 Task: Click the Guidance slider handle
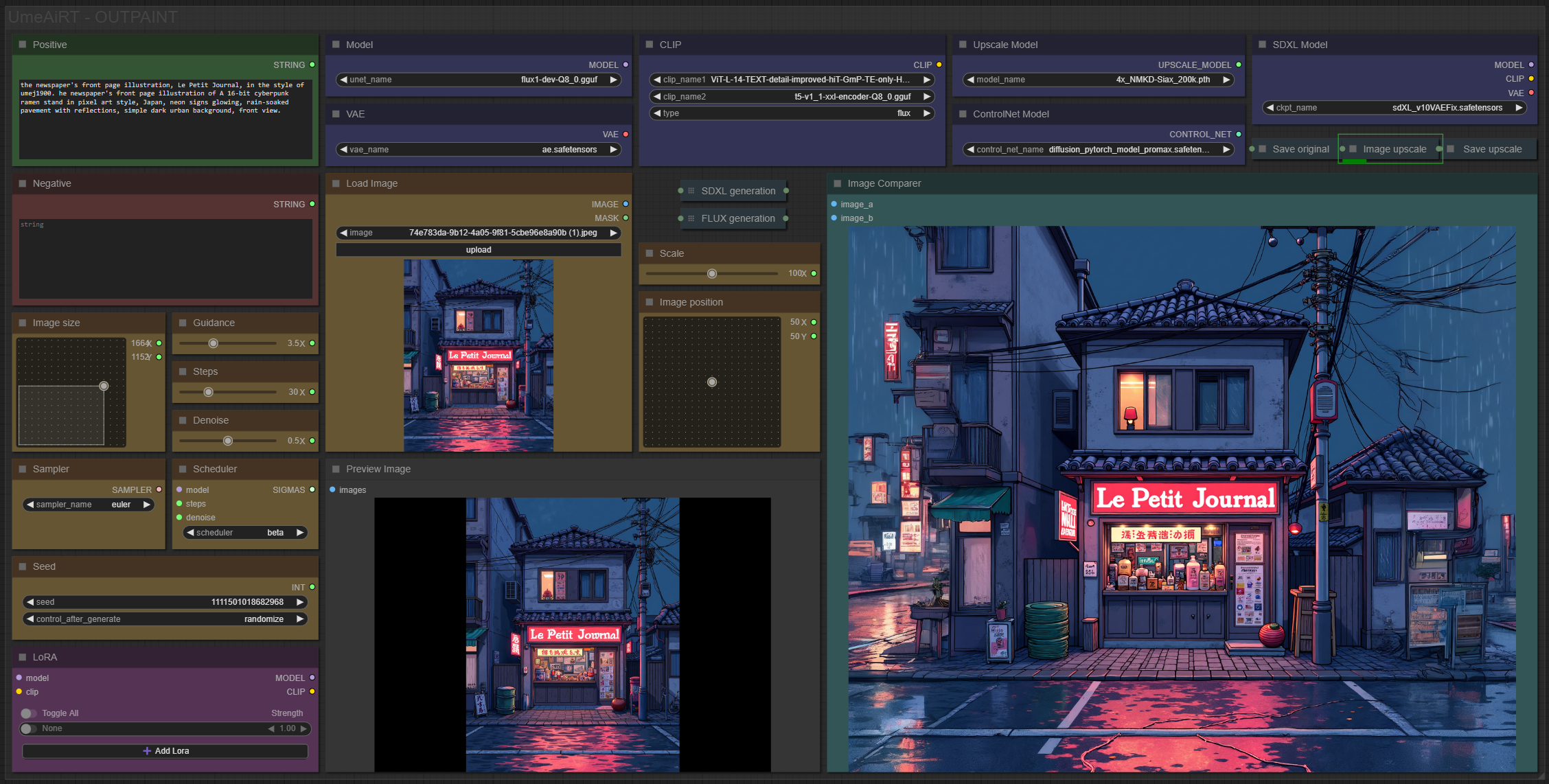point(214,343)
